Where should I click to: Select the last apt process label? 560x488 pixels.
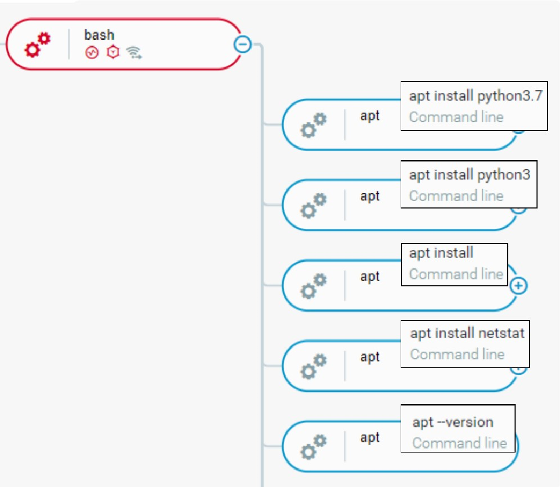(x=370, y=438)
